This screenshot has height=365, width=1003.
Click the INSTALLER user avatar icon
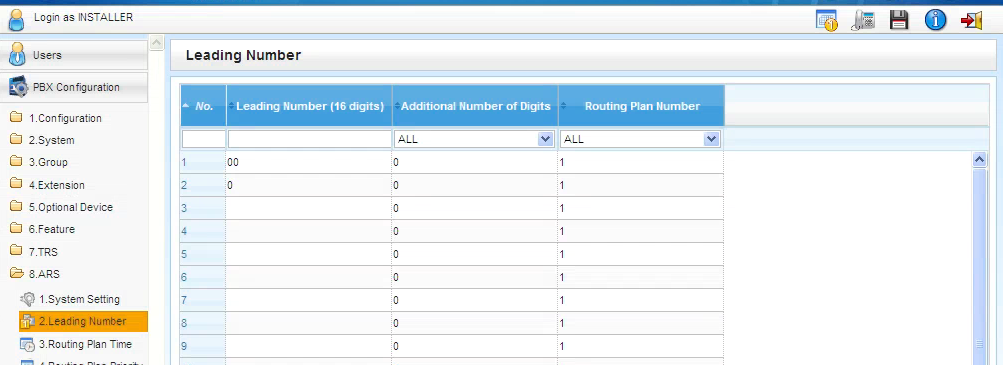16,19
